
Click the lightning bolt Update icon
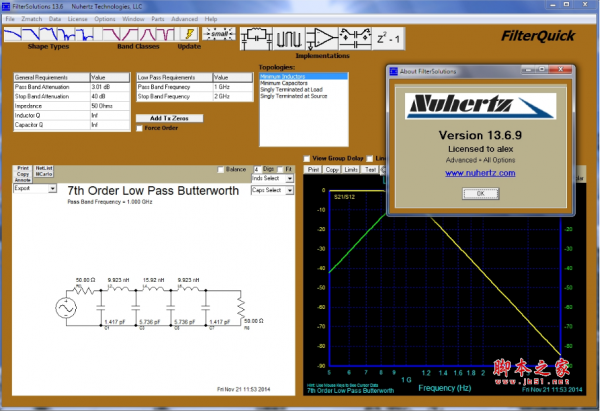(x=188, y=35)
